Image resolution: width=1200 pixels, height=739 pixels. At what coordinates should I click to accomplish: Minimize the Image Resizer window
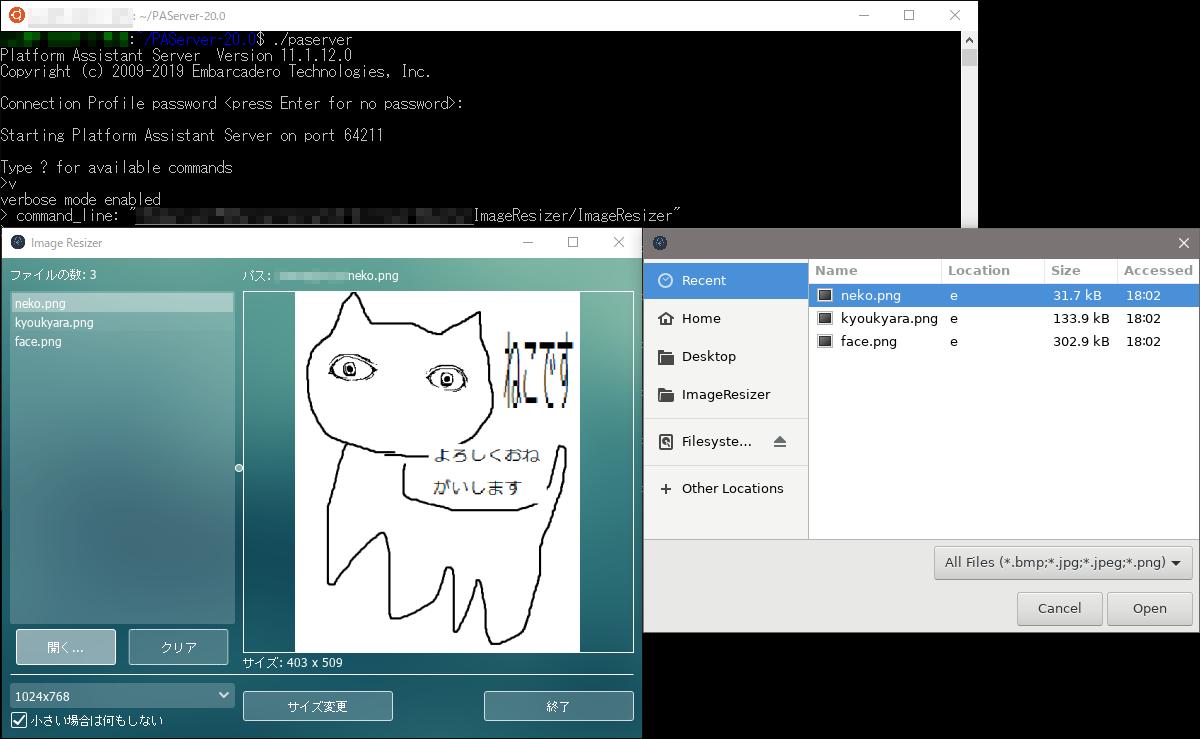[527, 242]
